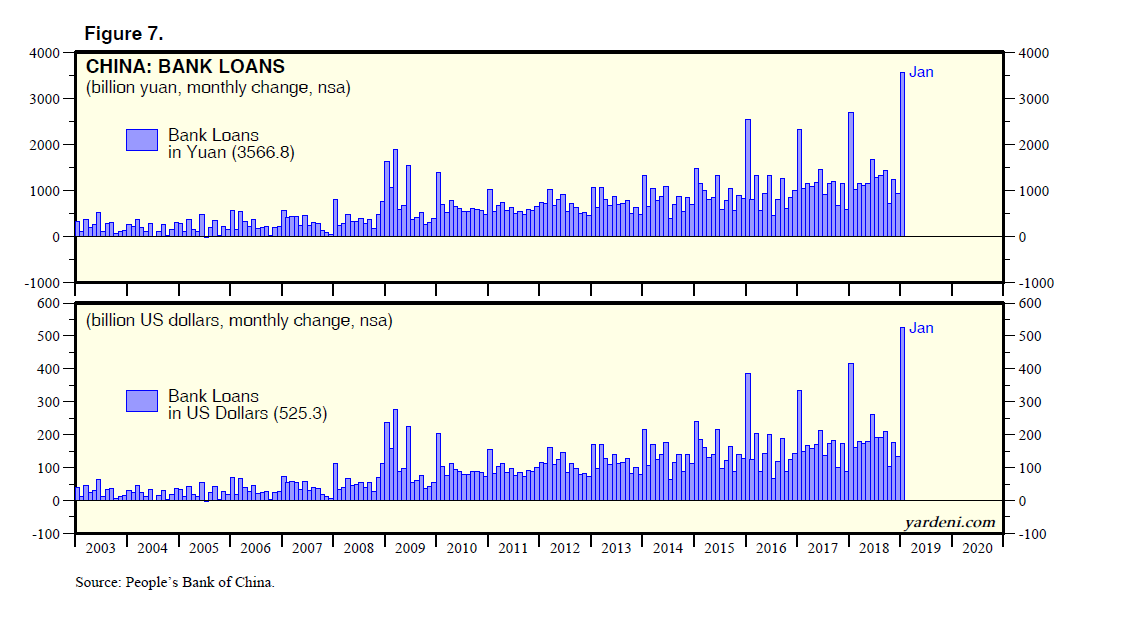Select the 2003 year label on the x-axis
Image resolution: width=1138 pixels, height=621 pixels.
pos(100,548)
